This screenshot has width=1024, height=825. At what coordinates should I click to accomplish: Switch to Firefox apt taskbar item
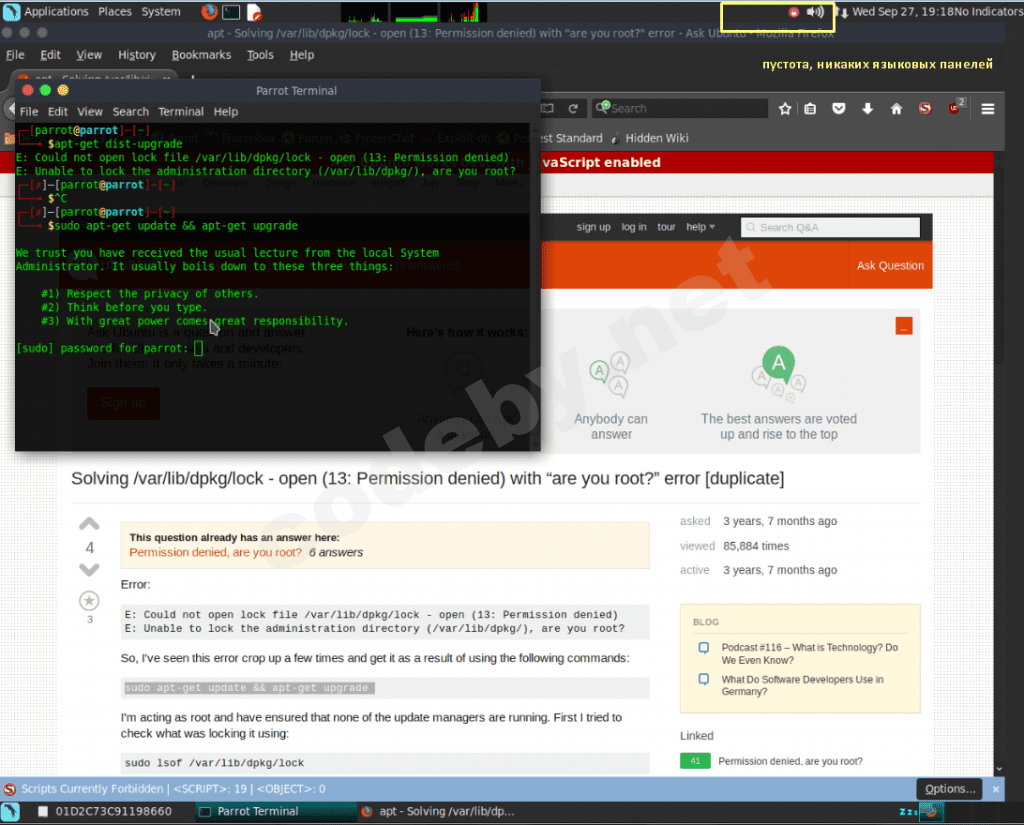440,811
